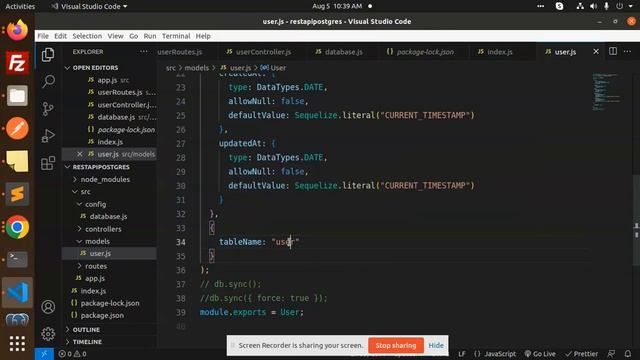Screen dimensions: 640x360
Task: Open the Accounts icon in activity bar
Action: 48,307
